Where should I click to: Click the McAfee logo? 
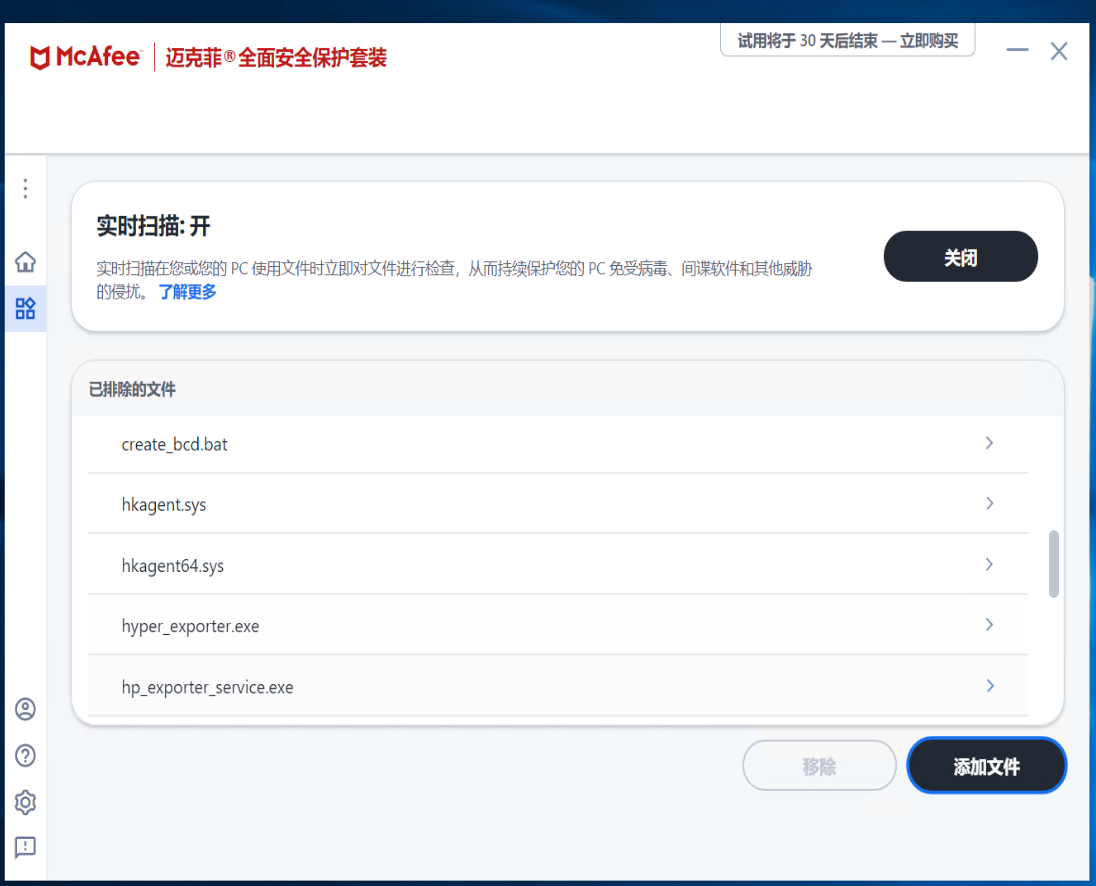click(x=85, y=57)
